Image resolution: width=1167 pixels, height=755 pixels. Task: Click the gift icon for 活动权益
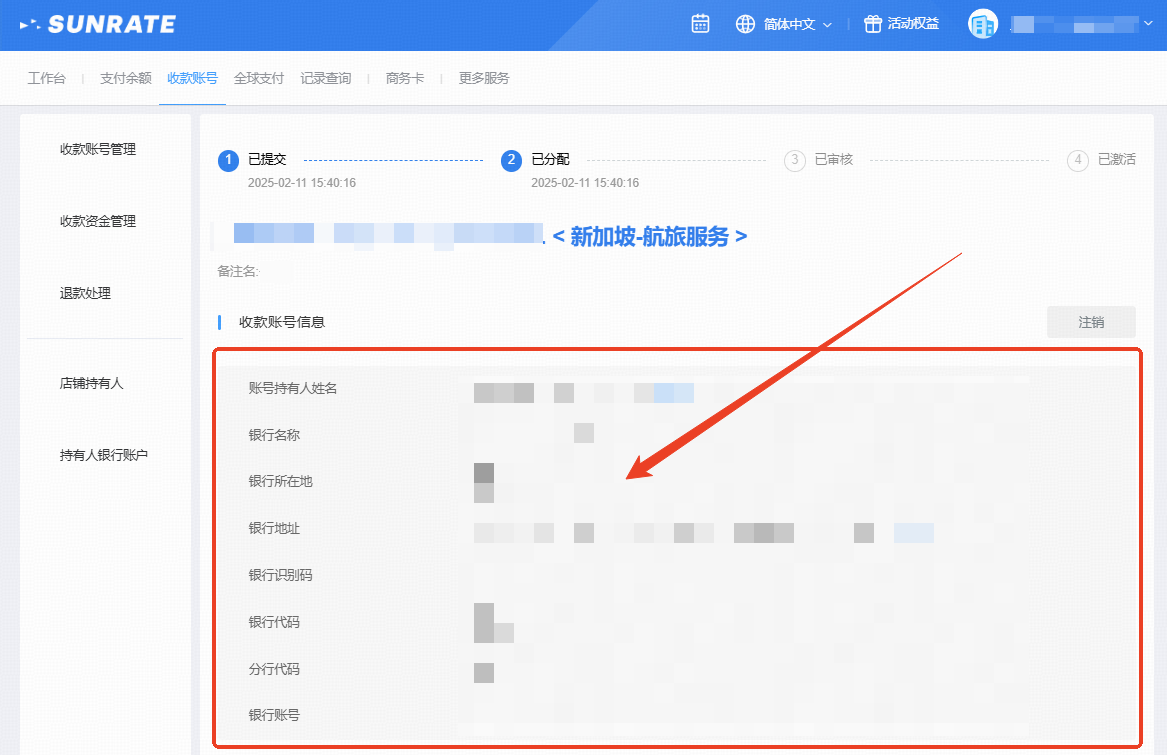(873, 24)
